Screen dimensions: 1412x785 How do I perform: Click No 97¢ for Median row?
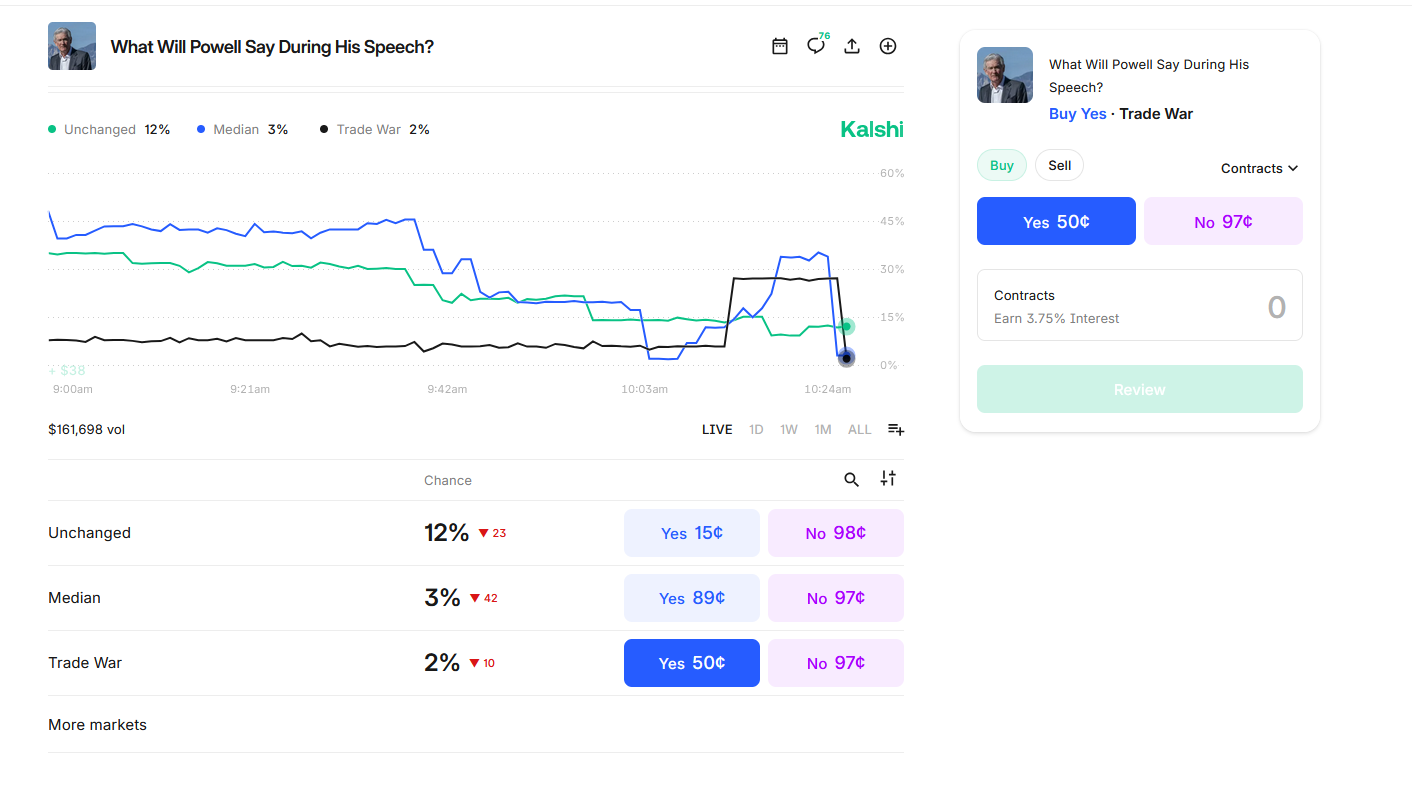point(835,598)
